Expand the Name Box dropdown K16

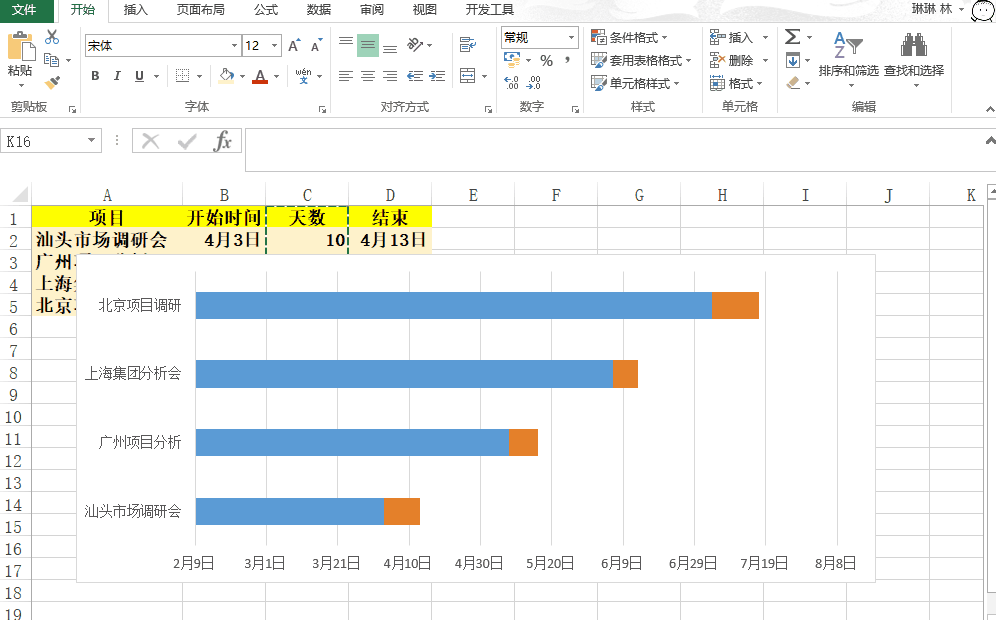(91, 140)
